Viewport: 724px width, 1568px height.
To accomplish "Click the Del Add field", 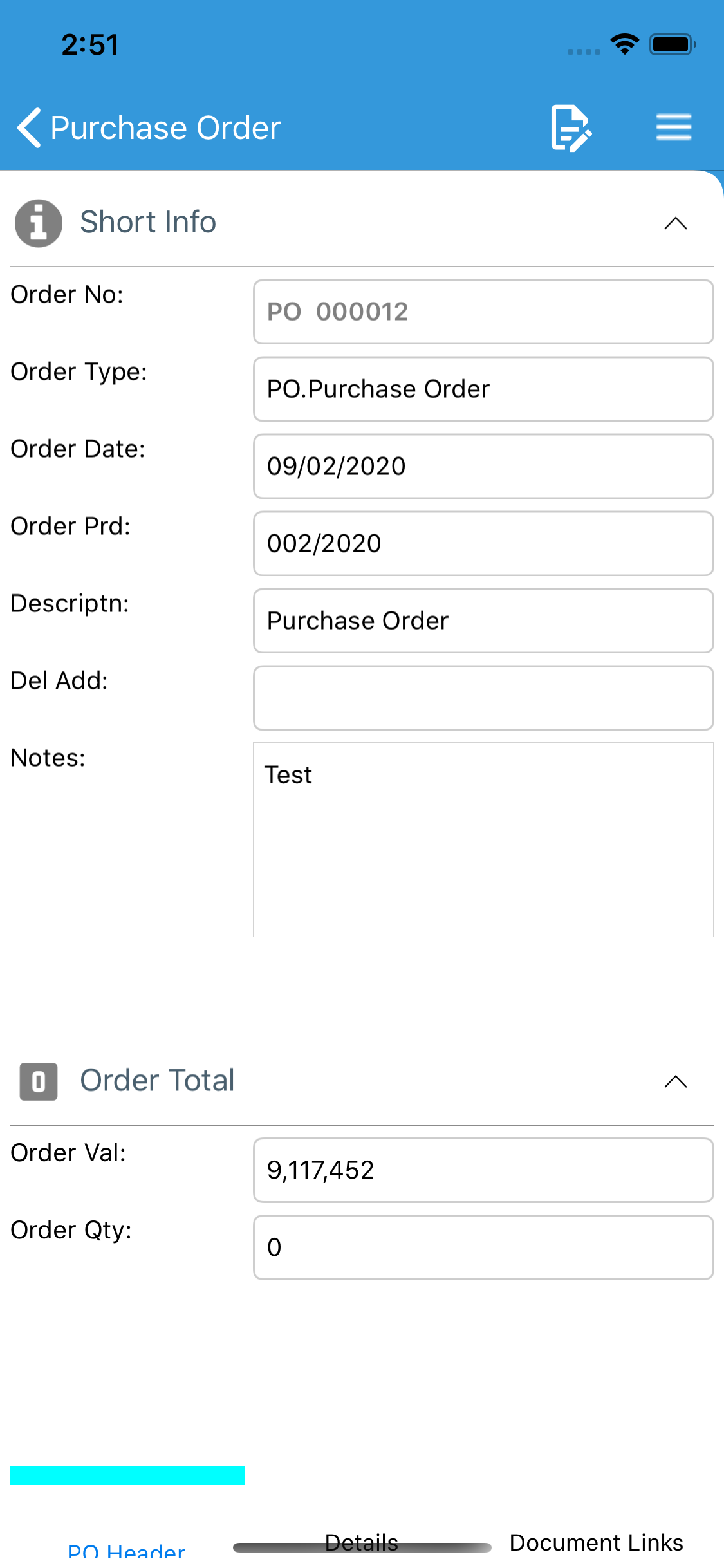I will [x=483, y=698].
